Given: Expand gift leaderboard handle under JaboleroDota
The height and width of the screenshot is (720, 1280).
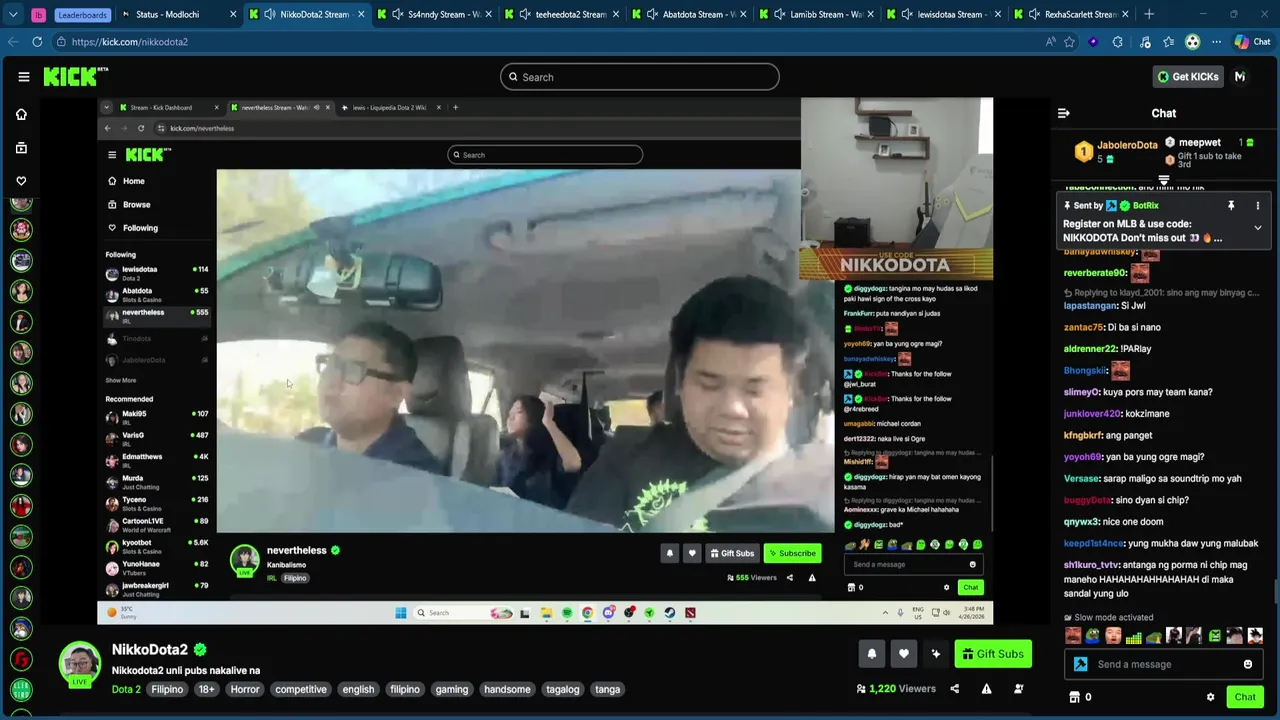Looking at the screenshot, I should point(1164,180).
